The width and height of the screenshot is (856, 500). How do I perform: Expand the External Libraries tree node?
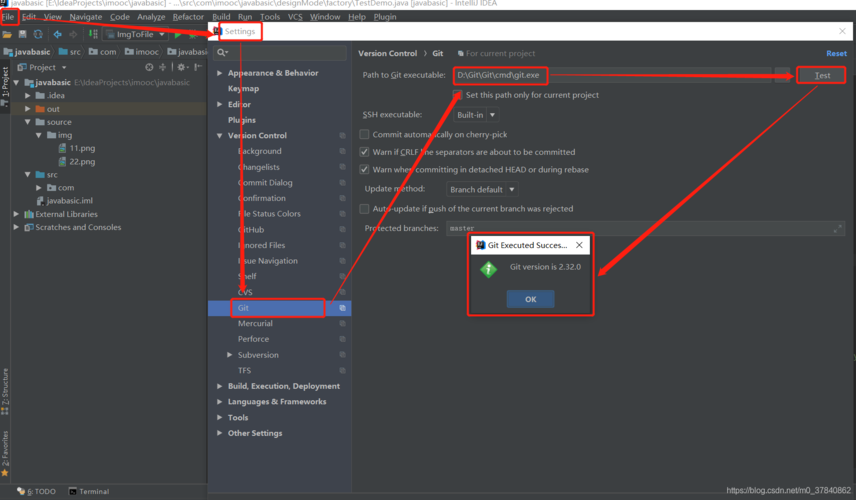[16, 214]
